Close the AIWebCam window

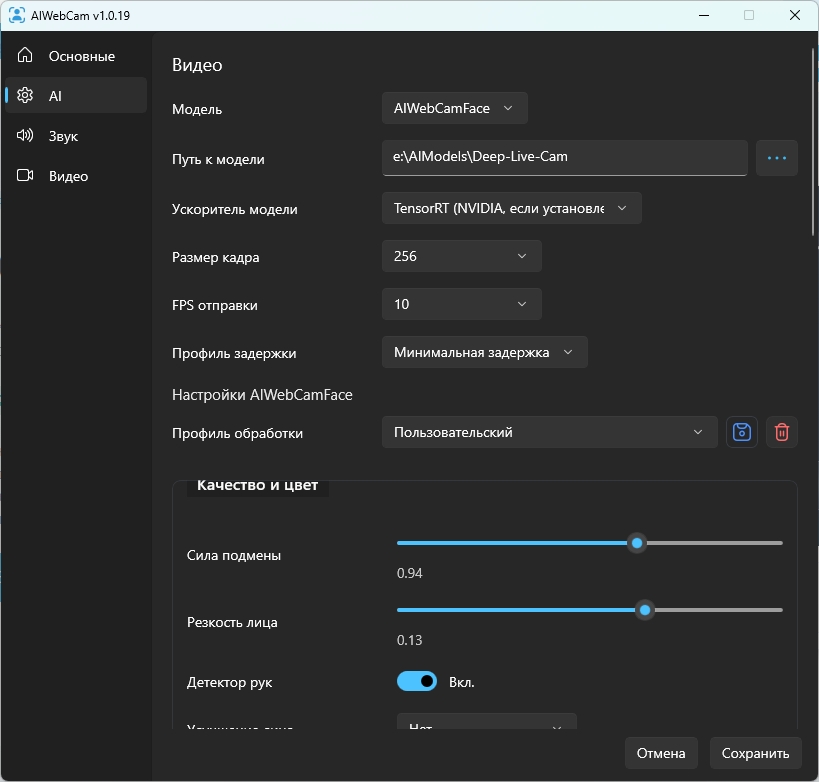pos(794,15)
